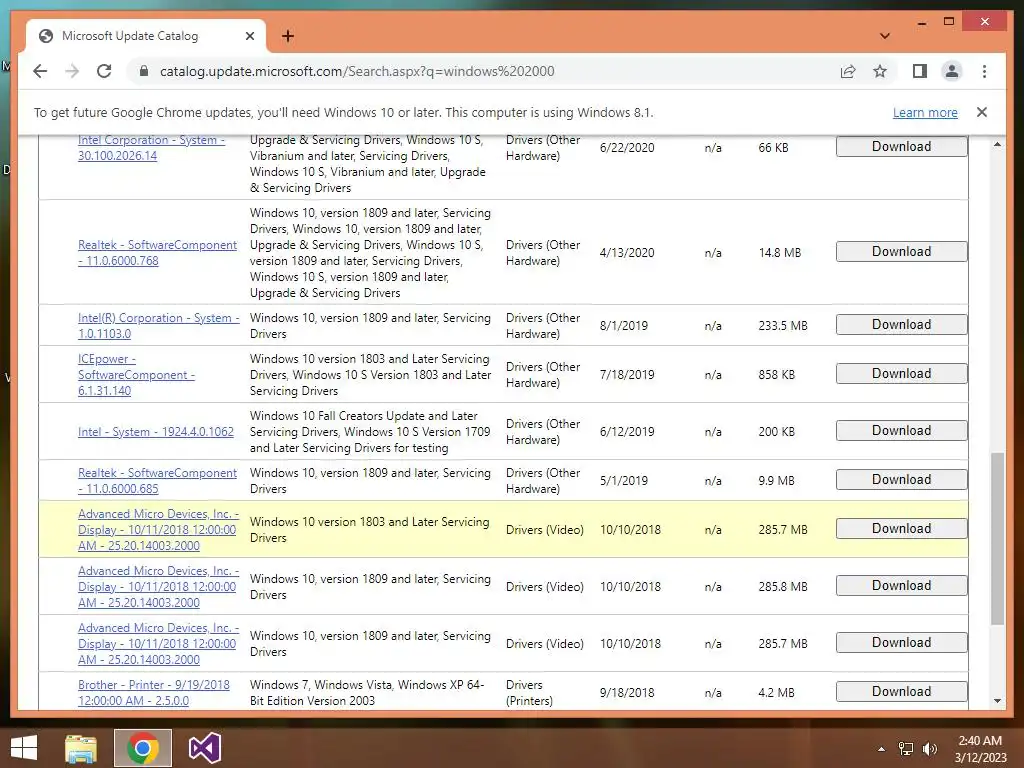Reload the Microsoft Update Catalog page
Screen dimensions: 1024x768
click(x=104, y=71)
